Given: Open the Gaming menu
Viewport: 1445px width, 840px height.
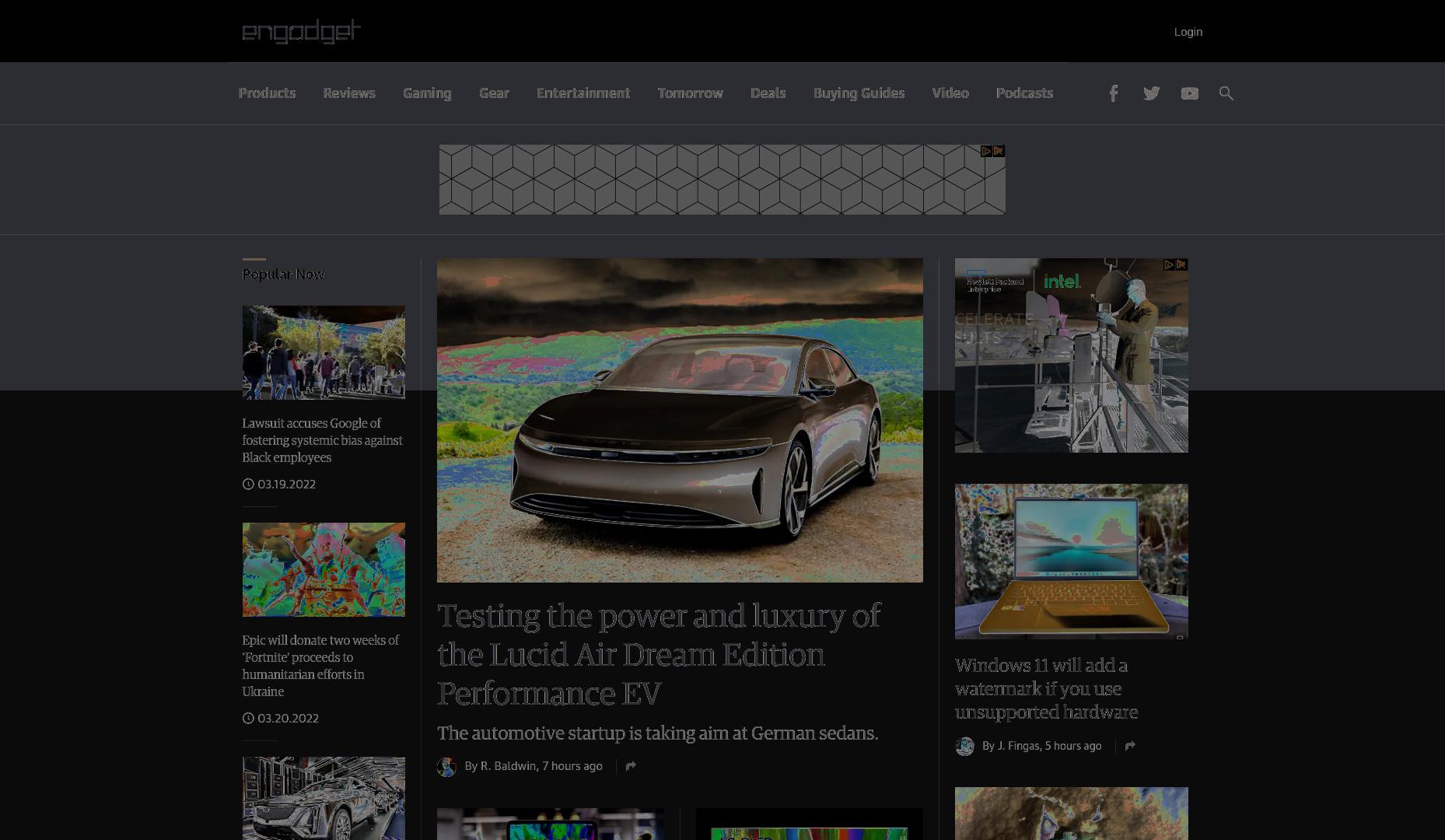Looking at the screenshot, I should [x=427, y=93].
